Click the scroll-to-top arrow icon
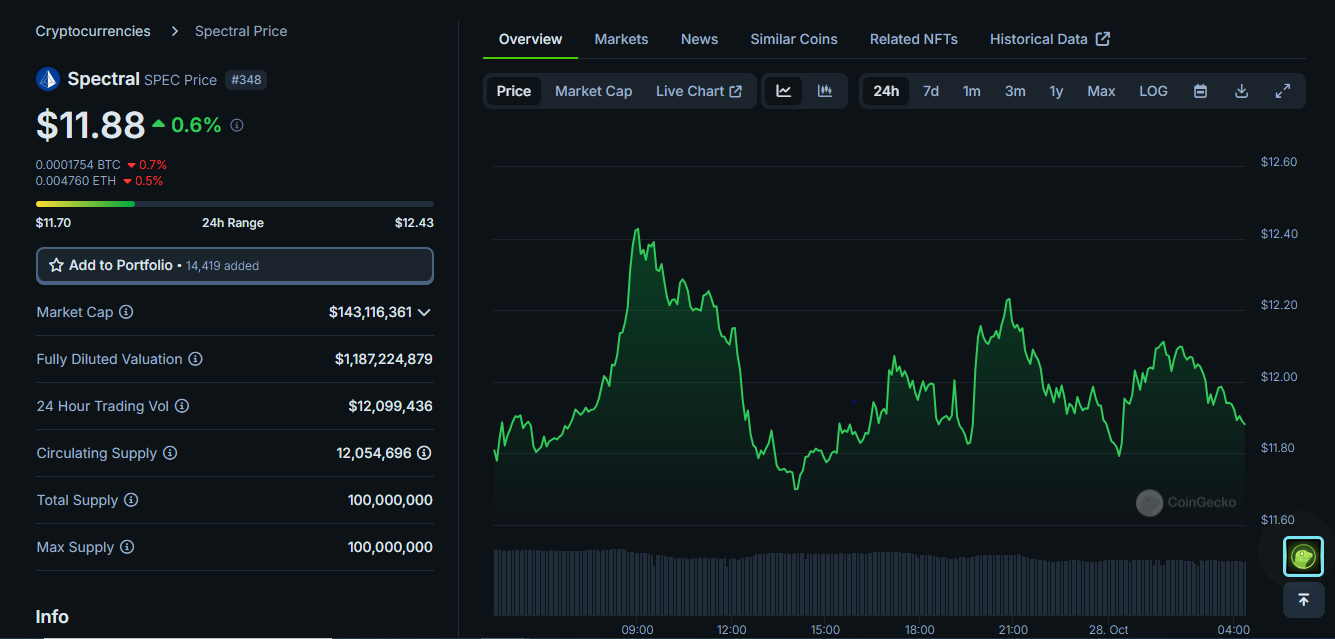 click(1303, 599)
